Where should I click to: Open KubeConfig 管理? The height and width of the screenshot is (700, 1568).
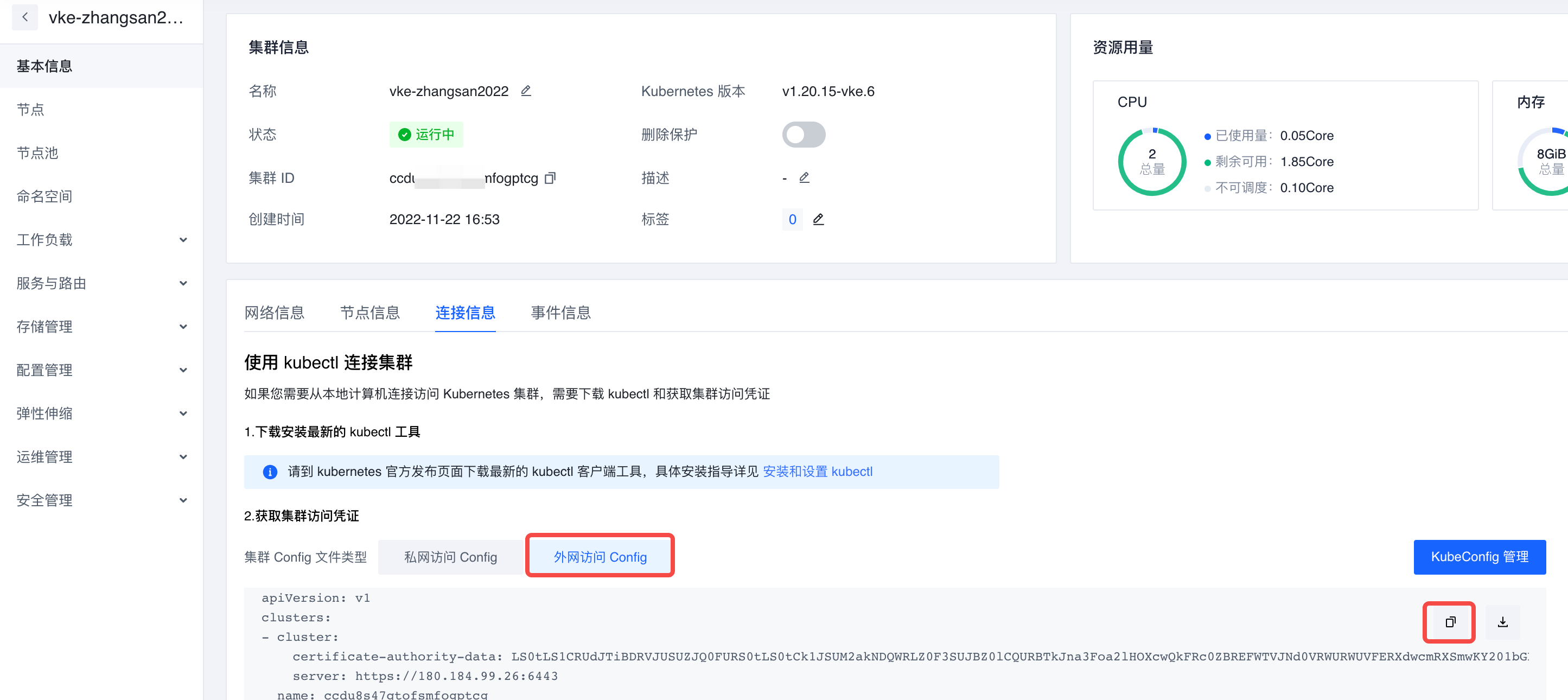coord(1479,557)
